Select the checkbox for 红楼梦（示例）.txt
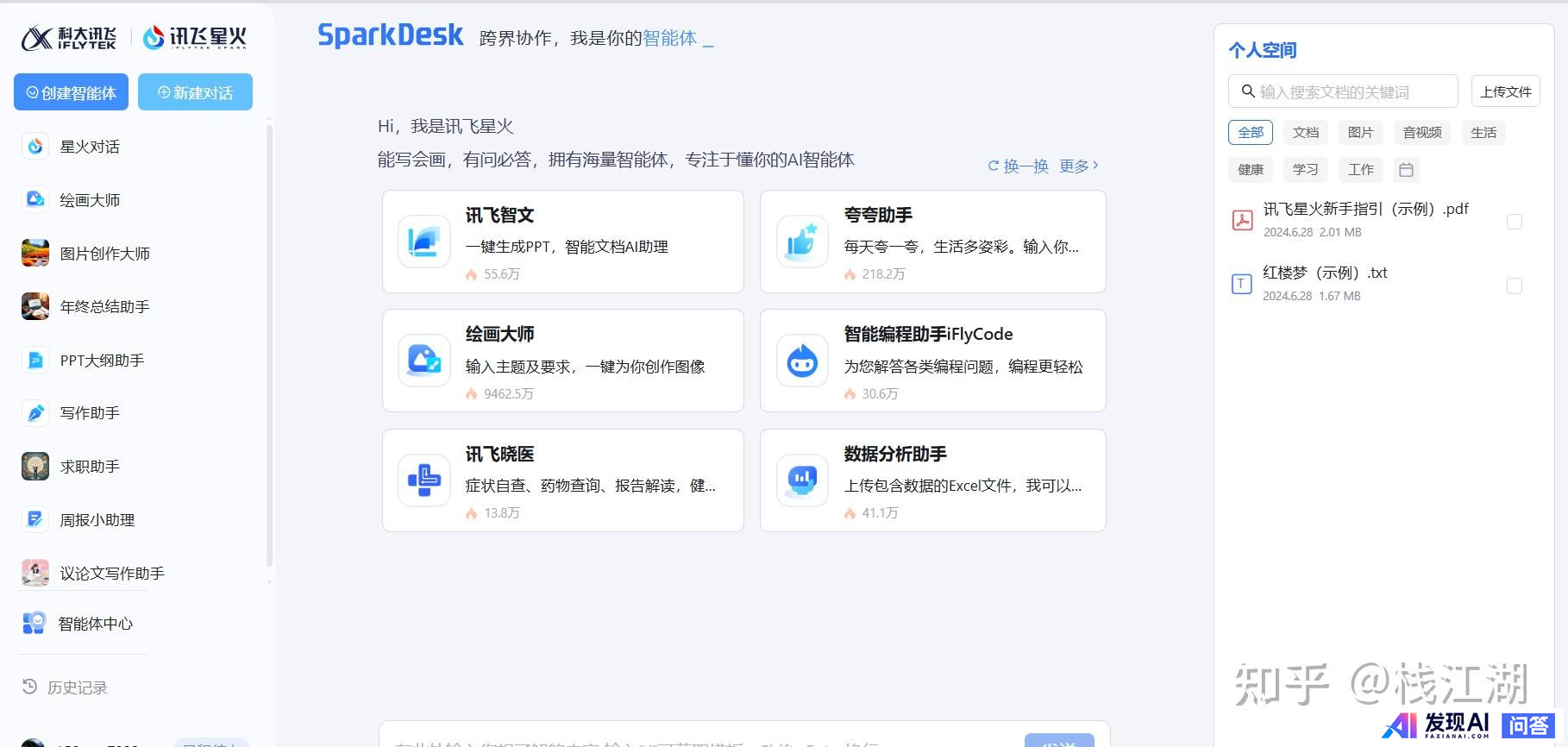Viewport: 1568px width, 747px height. pyautogui.click(x=1514, y=286)
